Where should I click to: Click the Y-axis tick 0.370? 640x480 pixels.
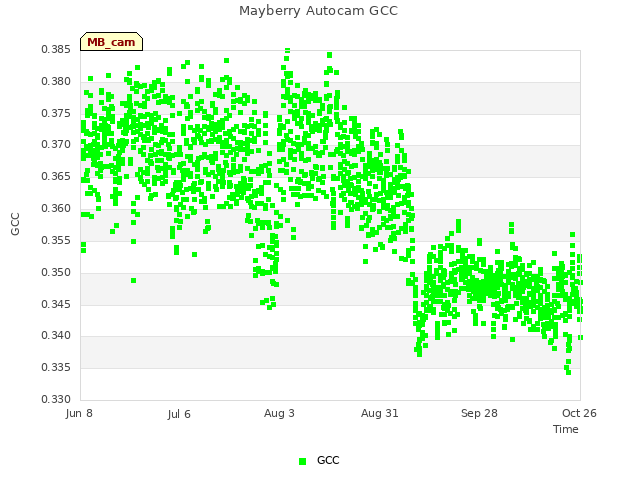tap(56, 144)
